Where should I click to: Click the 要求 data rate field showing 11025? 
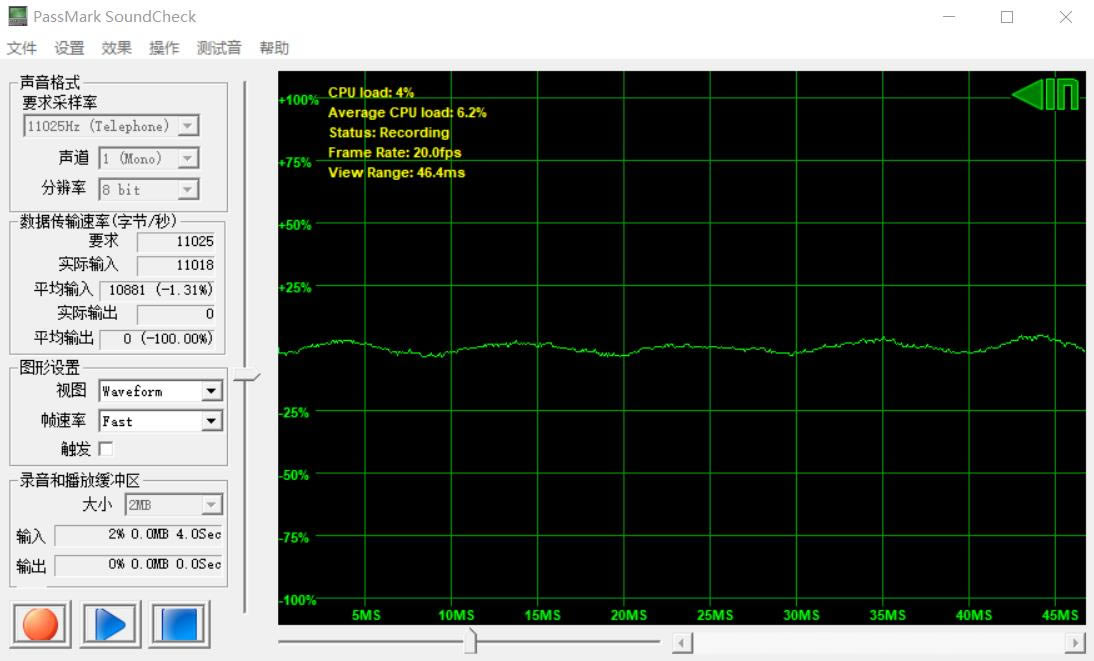176,242
